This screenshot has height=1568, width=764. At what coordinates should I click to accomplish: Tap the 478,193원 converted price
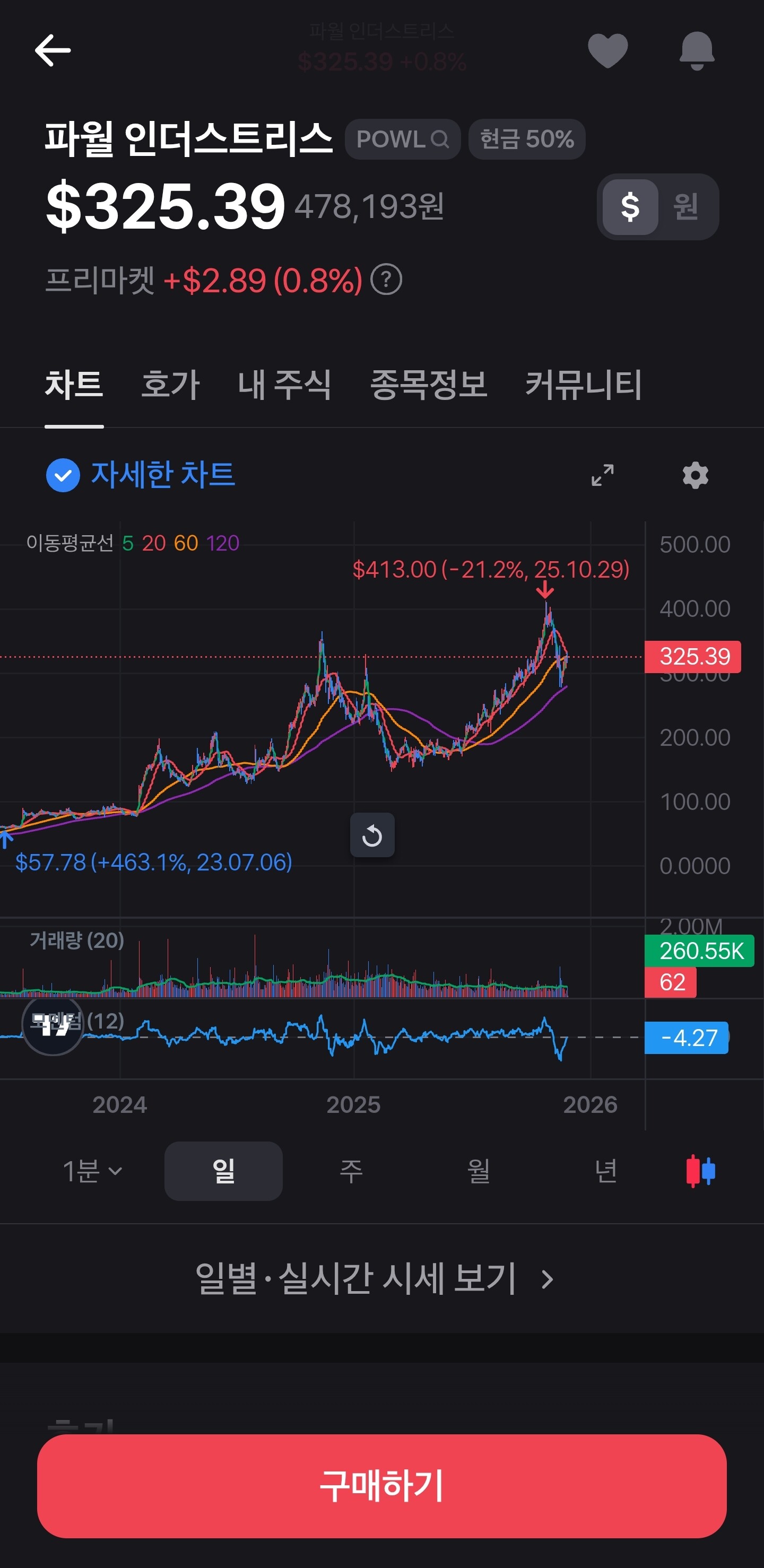pos(369,207)
